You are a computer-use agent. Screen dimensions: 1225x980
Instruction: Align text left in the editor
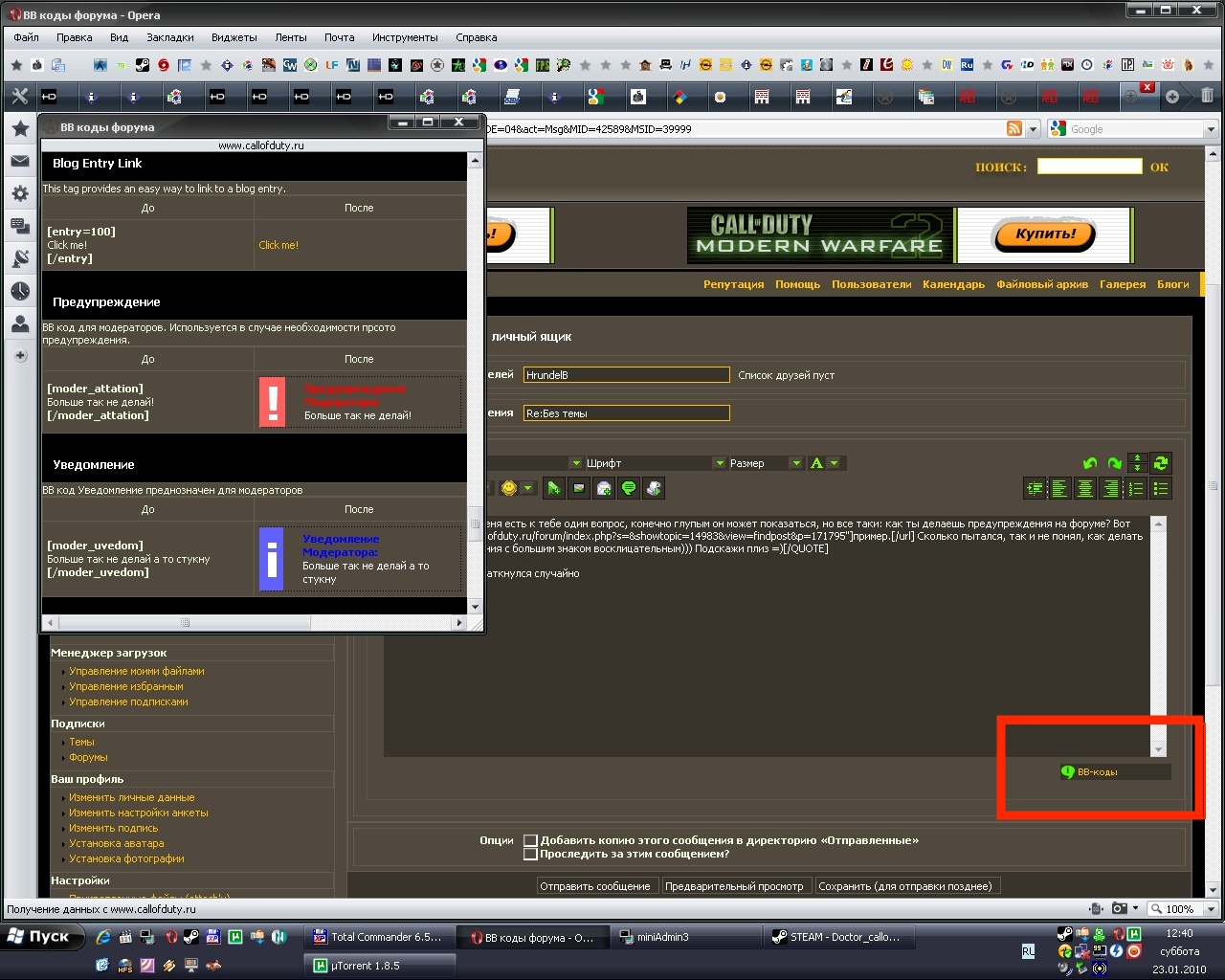[x=1059, y=489]
